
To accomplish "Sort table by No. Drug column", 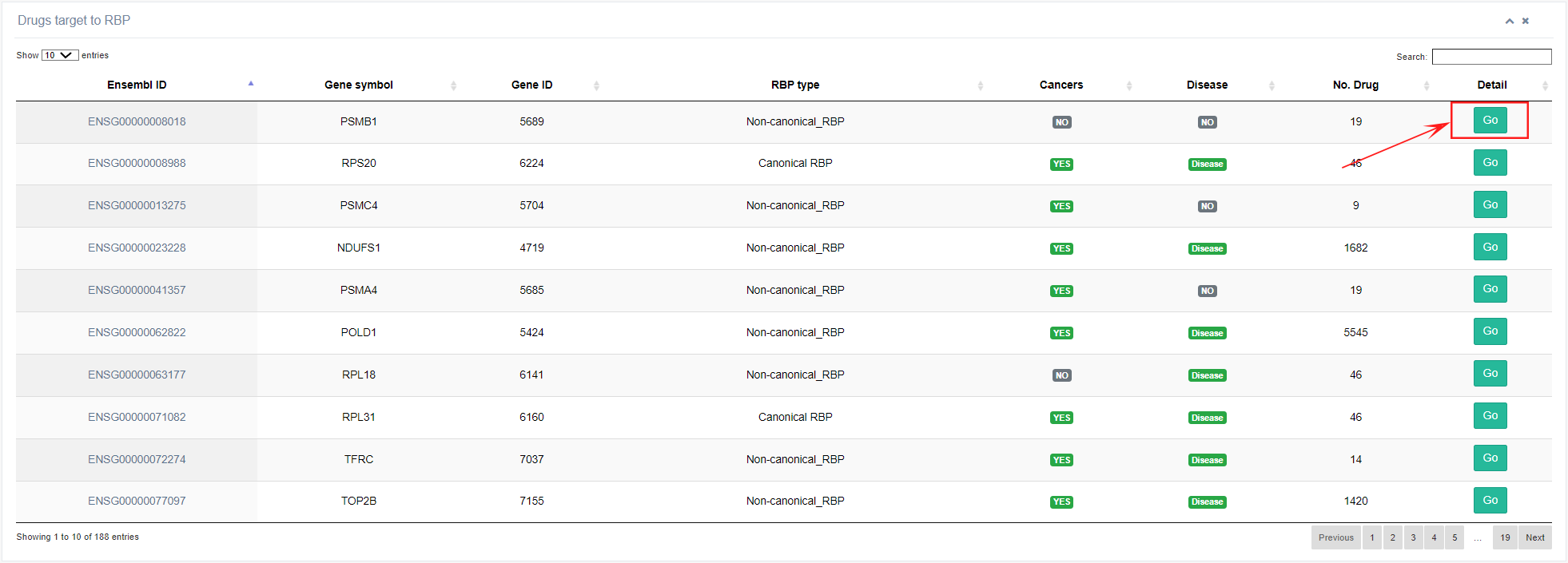I will [1355, 85].
